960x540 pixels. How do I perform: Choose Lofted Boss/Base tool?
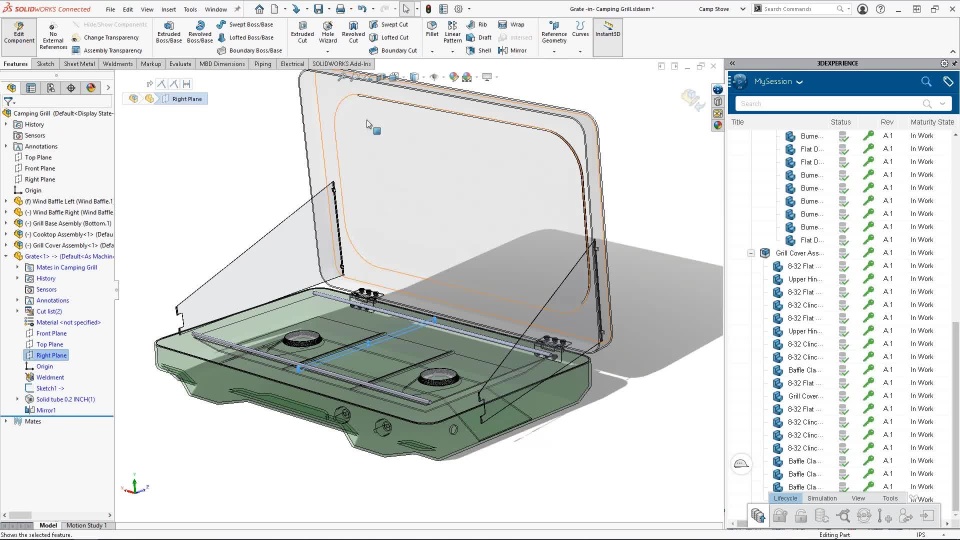click(x=245, y=37)
